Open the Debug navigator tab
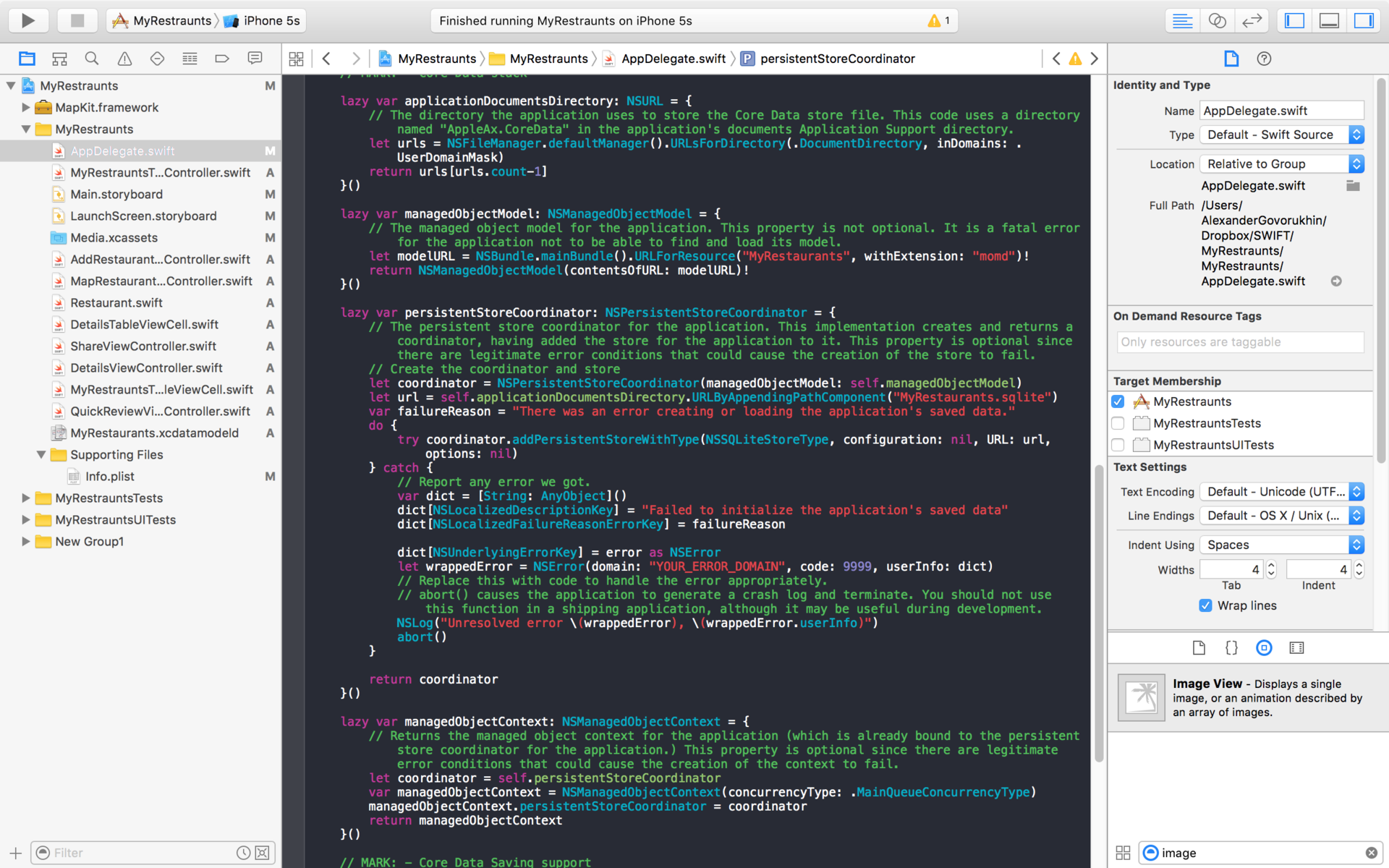Image resolution: width=1389 pixels, height=868 pixels. point(190,59)
